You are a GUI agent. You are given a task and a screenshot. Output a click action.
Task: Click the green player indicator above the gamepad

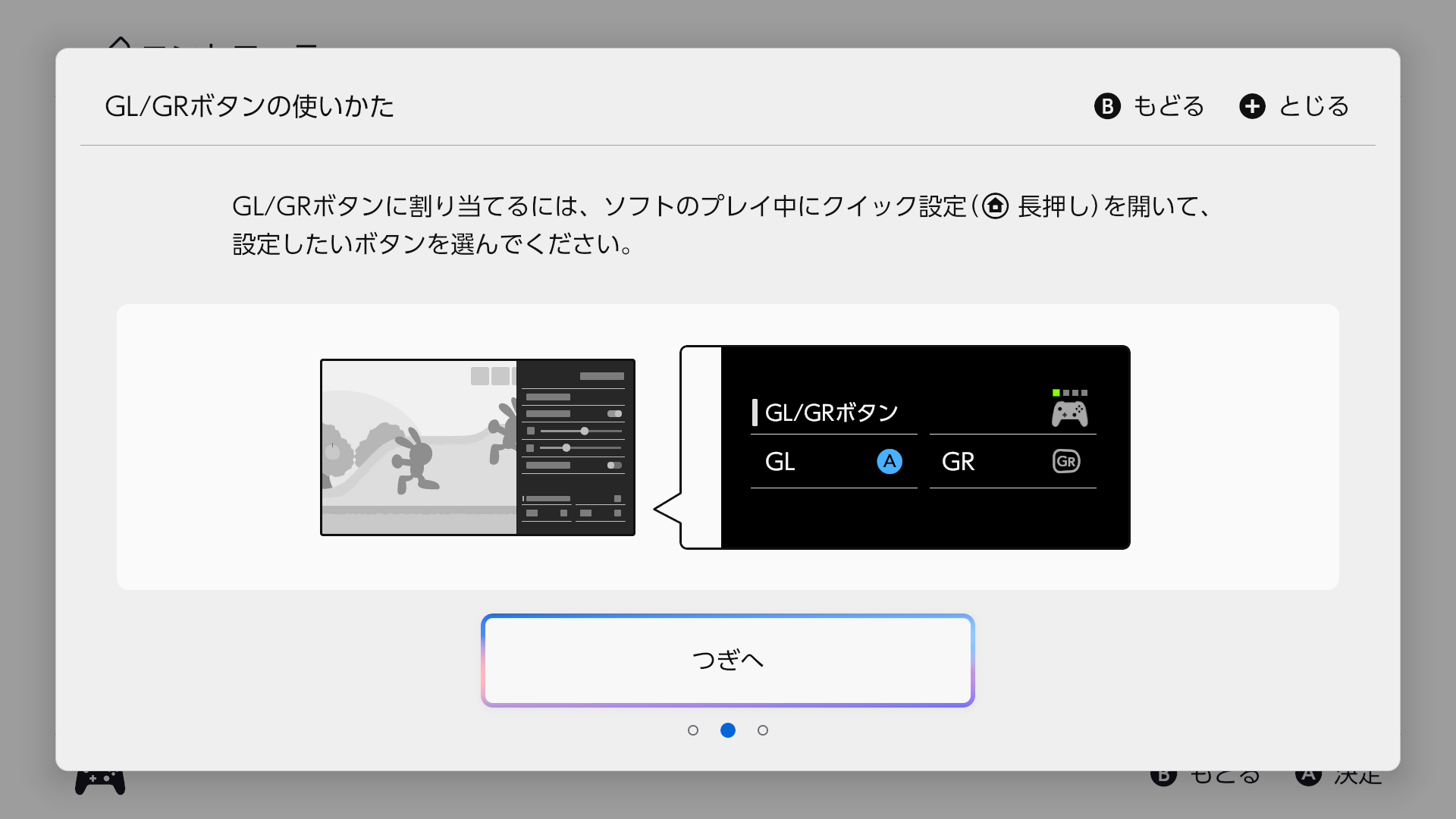click(1056, 393)
